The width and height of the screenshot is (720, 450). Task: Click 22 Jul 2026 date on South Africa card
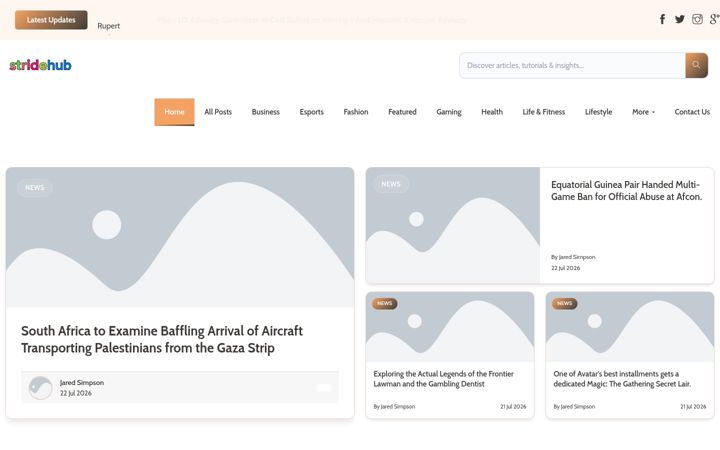click(76, 394)
